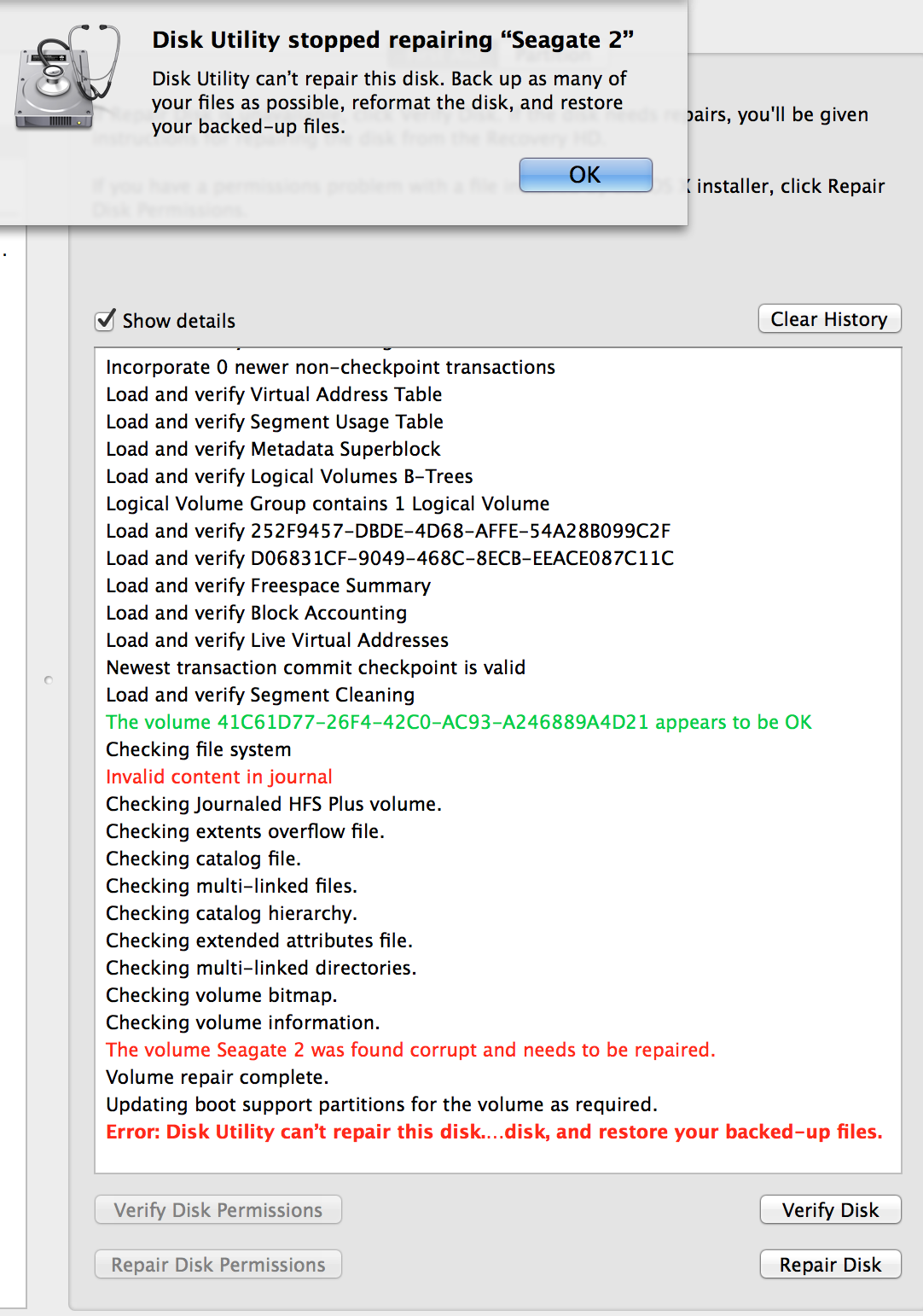Select the 'Load and verify Metadata Superblock' line
This screenshot has width=923, height=1316.
[x=273, y=449]
